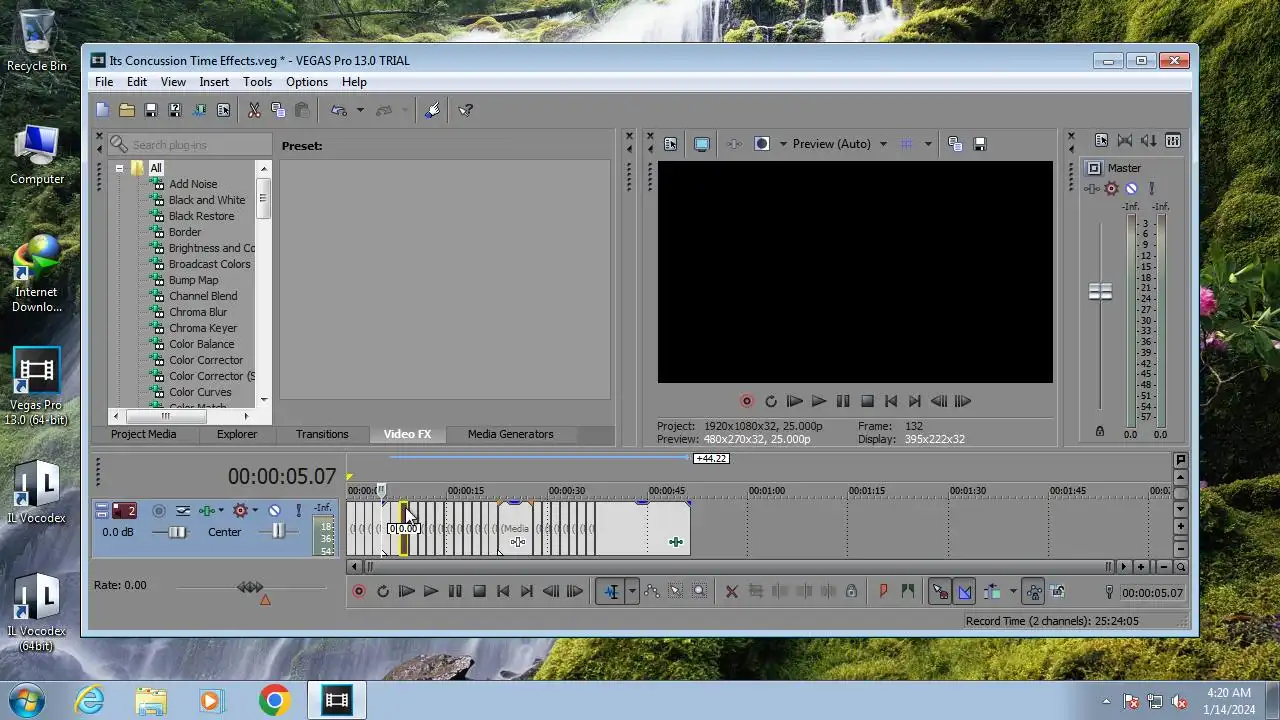
Task: Toggle Arm for Record on track 2
Action: point(158,511)
